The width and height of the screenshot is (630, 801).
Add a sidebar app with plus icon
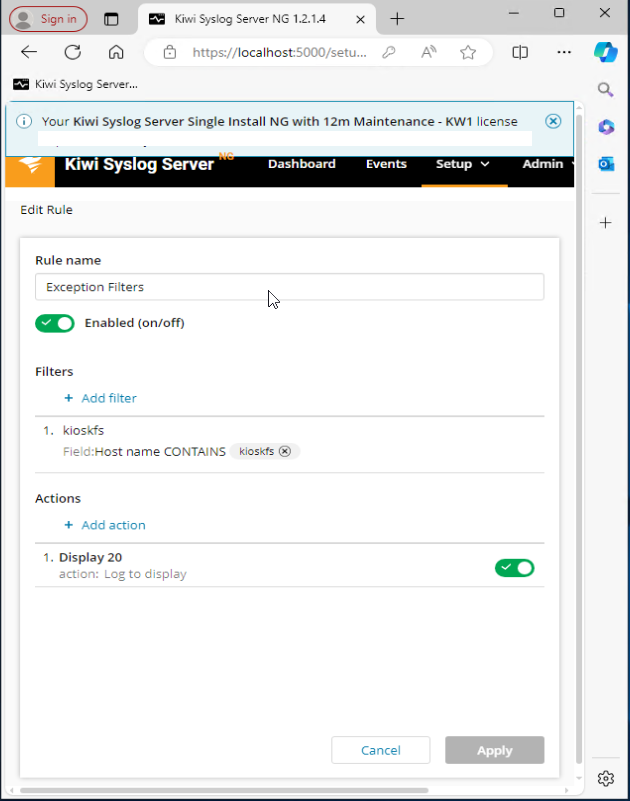pyautogui.click(x=605, y=223)
